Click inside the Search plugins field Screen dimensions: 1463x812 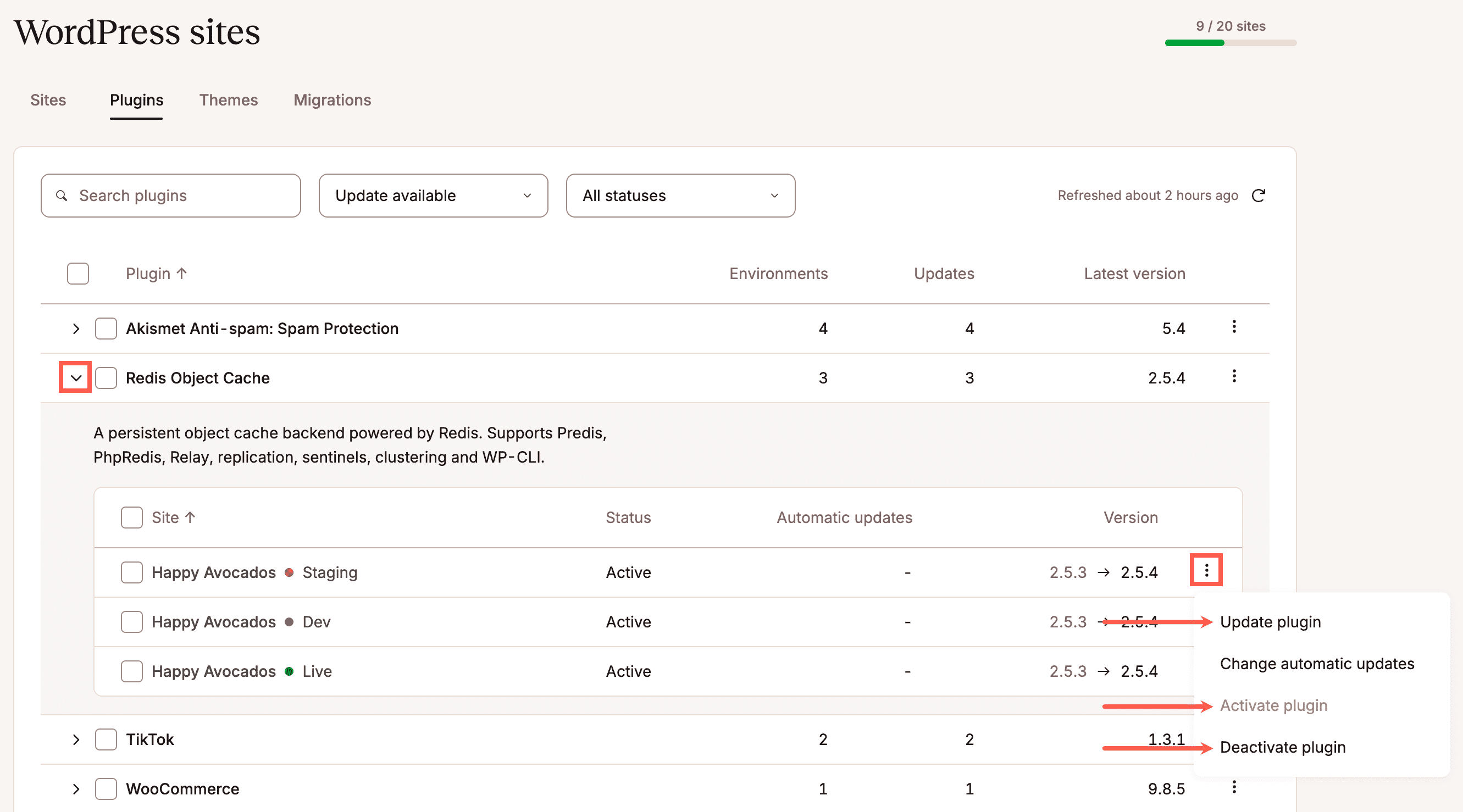(x=170, y=196)
